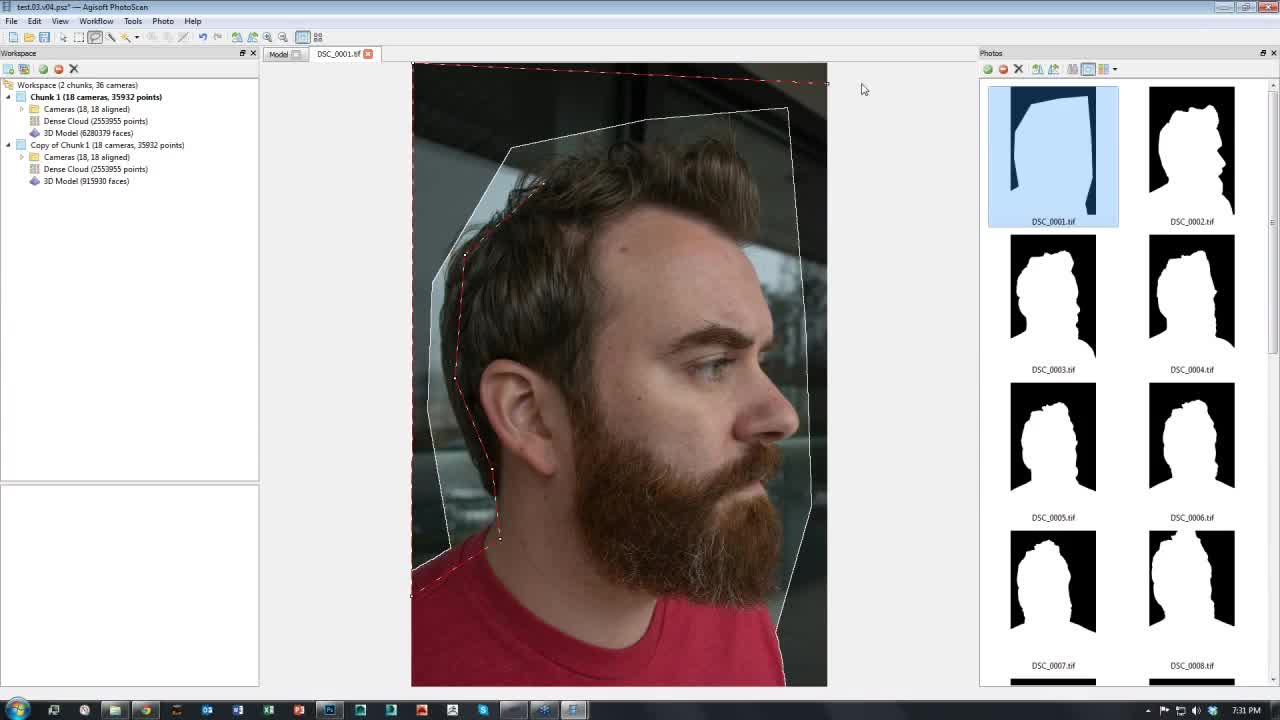Float the Workspace panel
This screenshot has width=1280, height=720.
(242, 53)
